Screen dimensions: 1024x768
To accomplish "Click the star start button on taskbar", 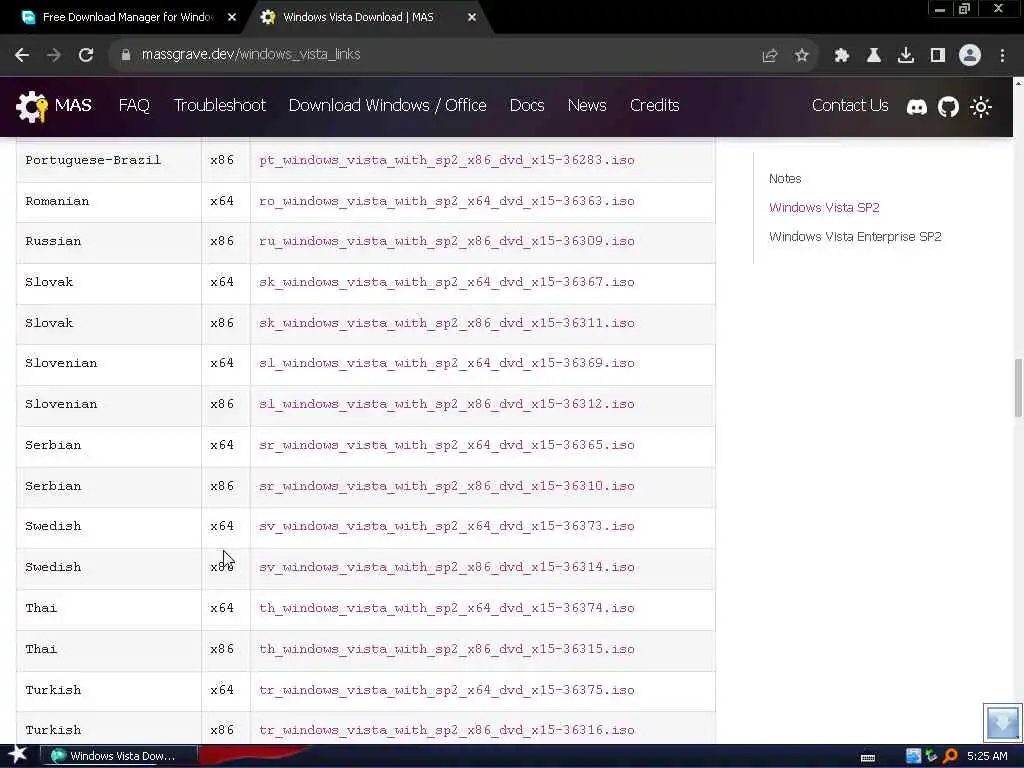I will coord(18,755).
